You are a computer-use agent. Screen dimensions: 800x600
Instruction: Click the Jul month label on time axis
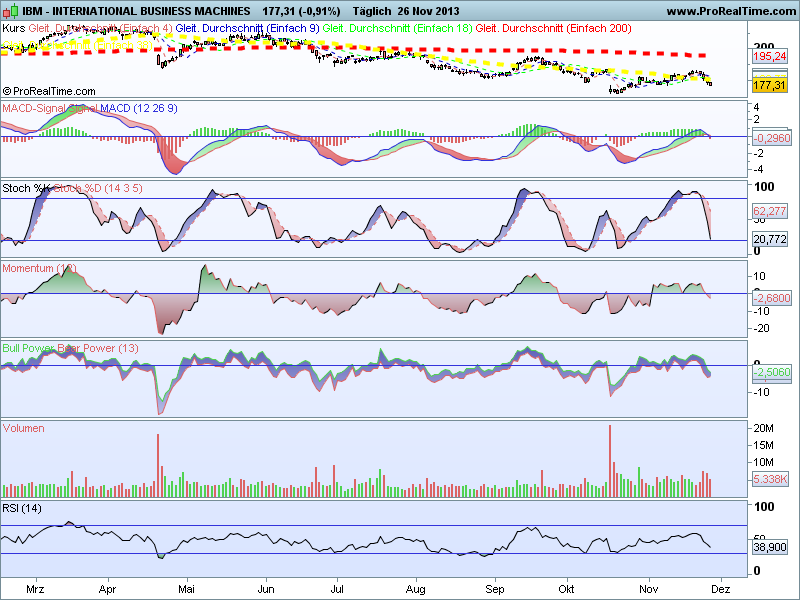click(x=337, y=589)
